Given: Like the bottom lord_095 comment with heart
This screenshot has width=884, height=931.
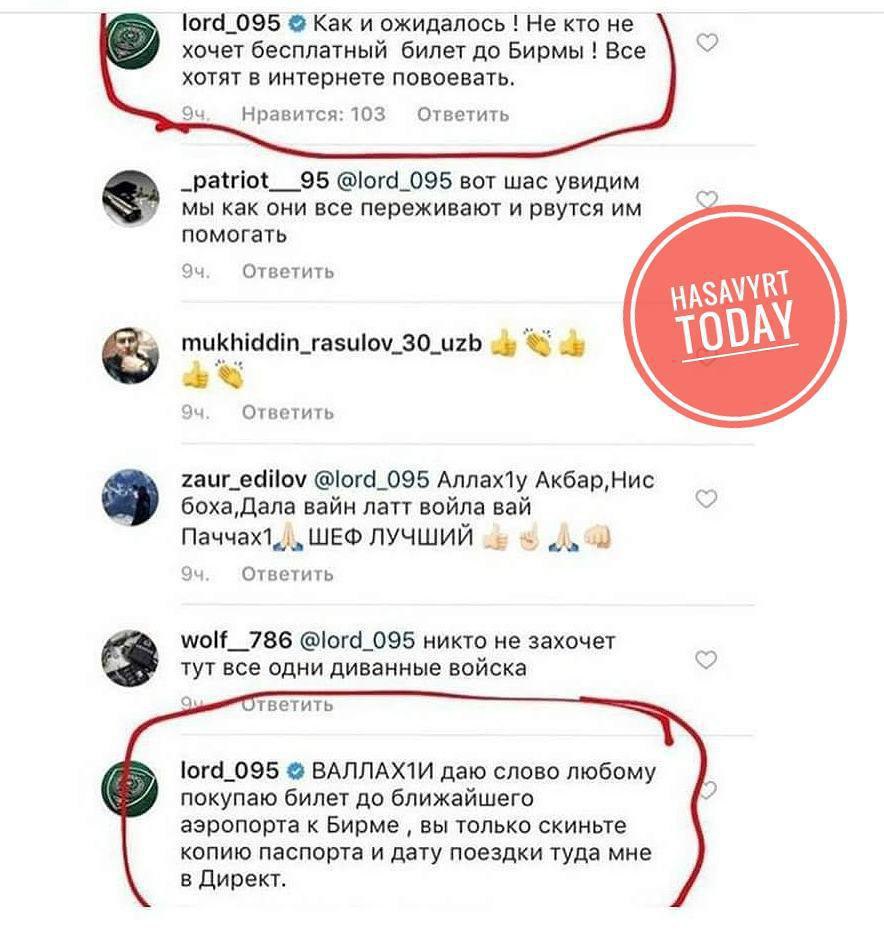Looking at the screenshot, I should (708, 790).
